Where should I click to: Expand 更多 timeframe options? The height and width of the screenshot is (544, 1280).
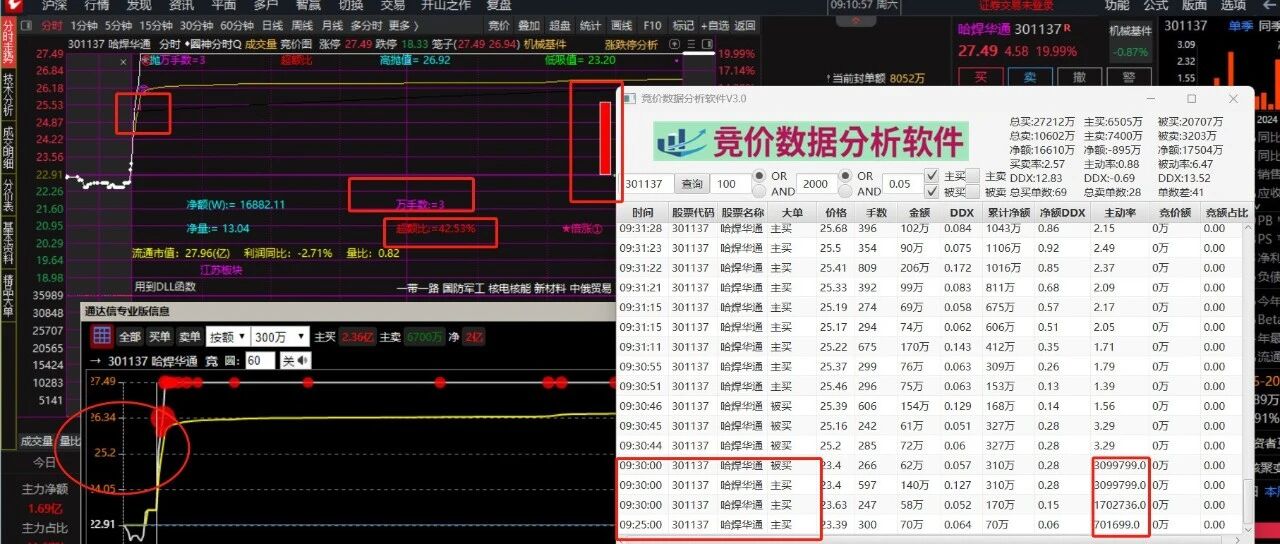pyautogui.click(x=403, y=25)
